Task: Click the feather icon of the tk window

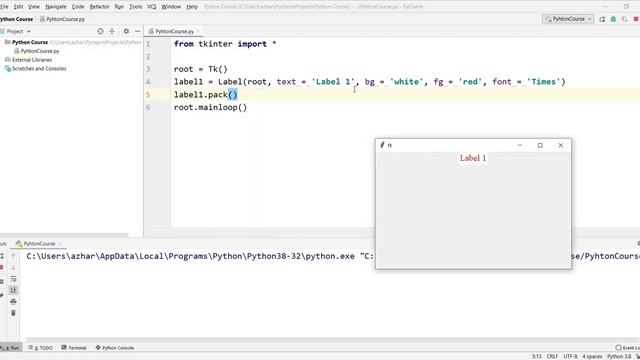Action: [382, 145]
